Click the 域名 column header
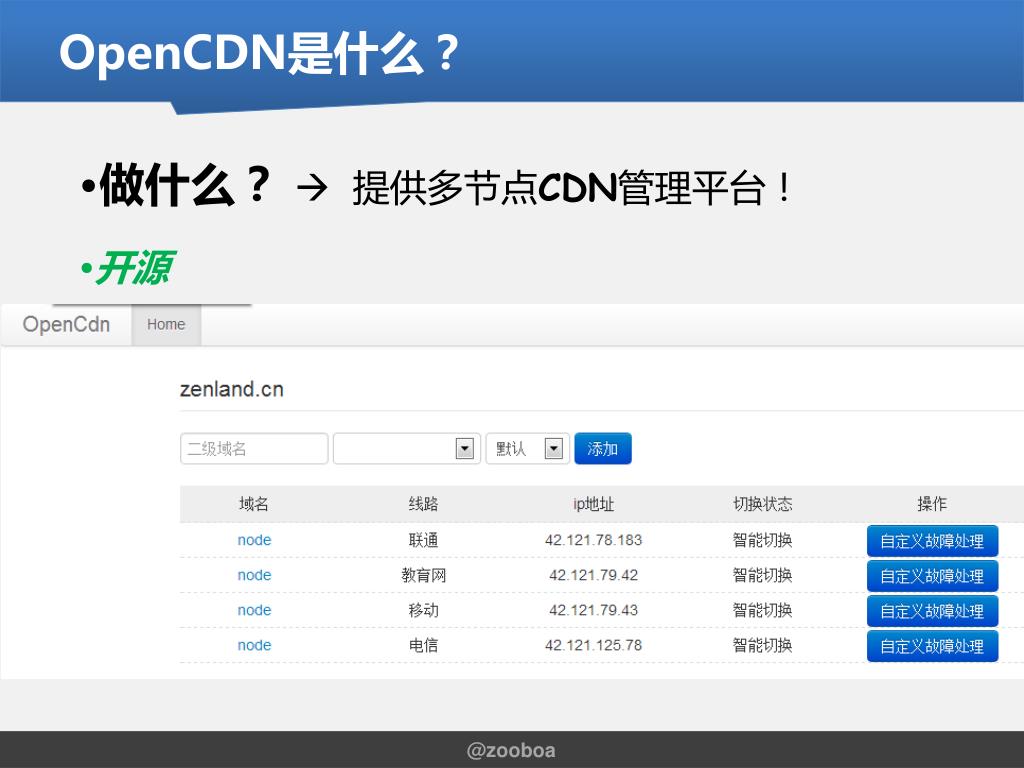The image size is (1024, 768). click(254, 504)
